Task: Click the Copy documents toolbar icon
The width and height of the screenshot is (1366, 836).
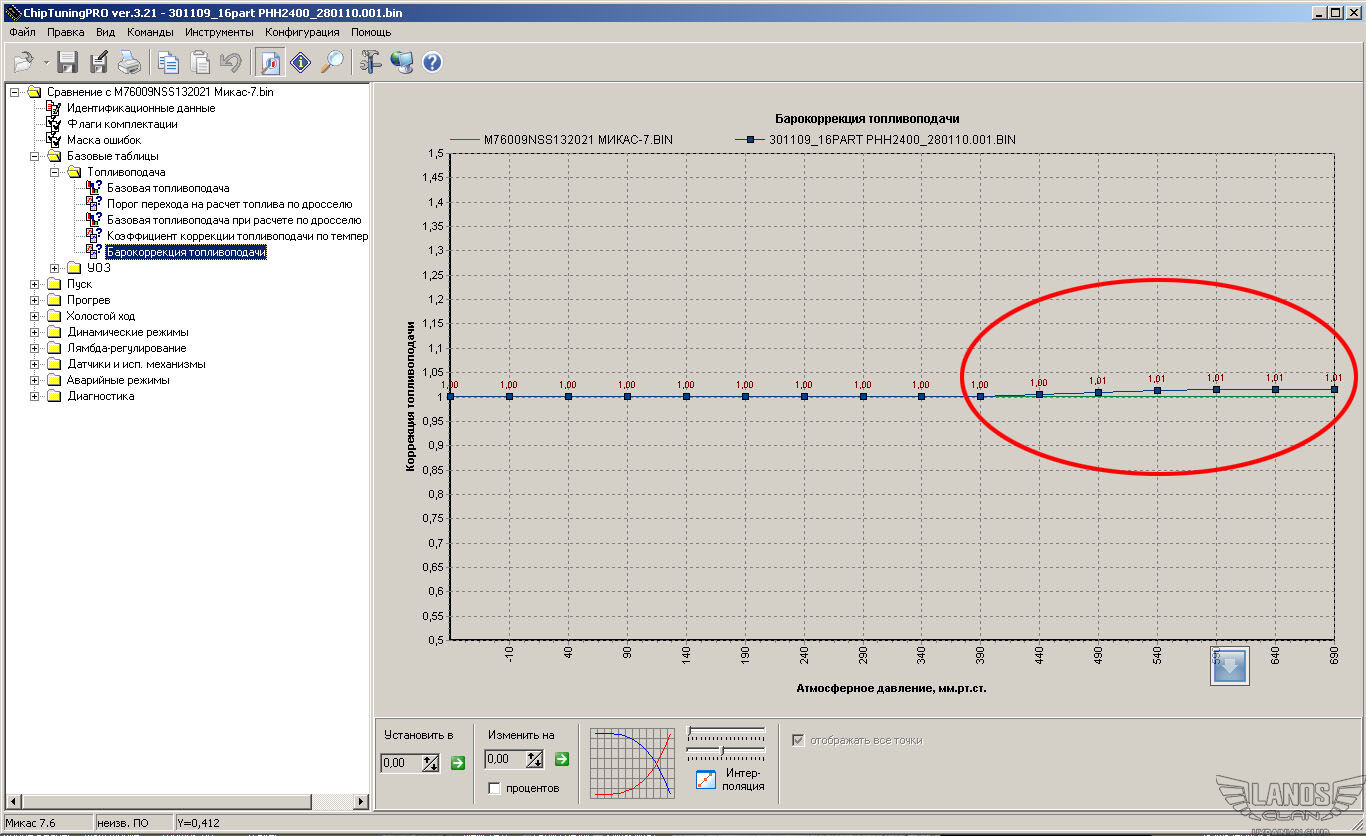Action: click(168, 63)
